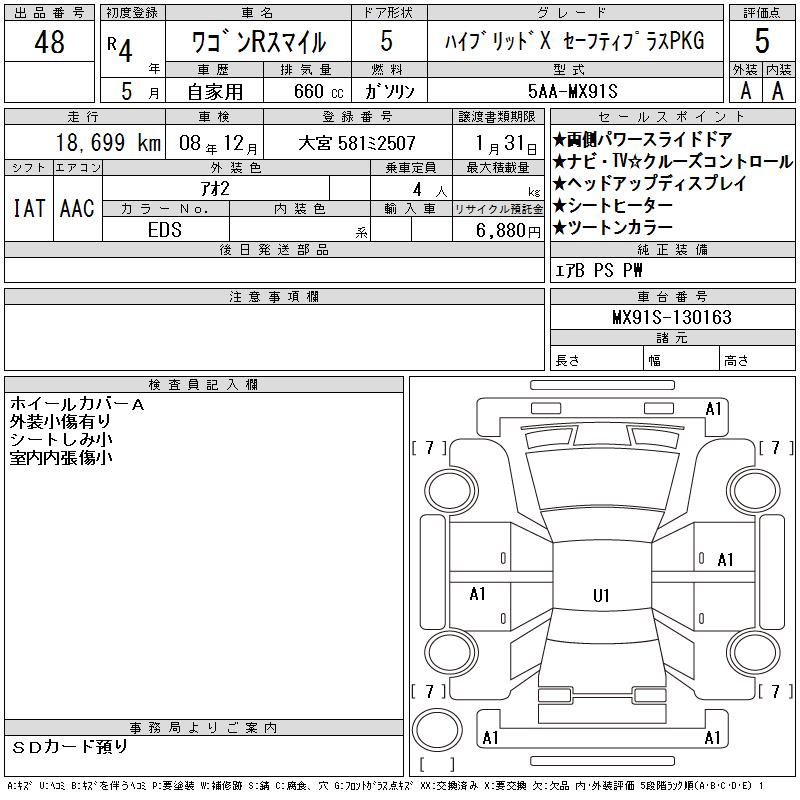Select the seating capacity 4 人

(430, 190)
